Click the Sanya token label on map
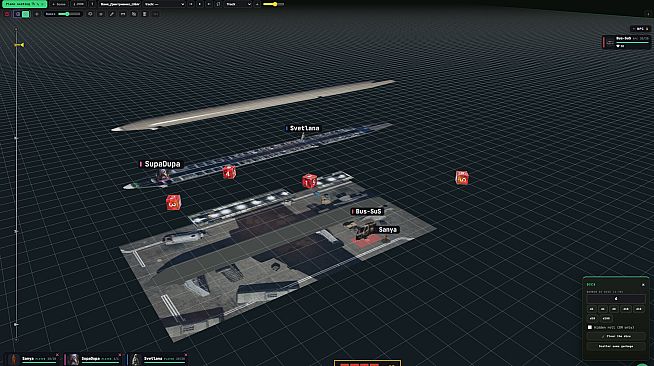The height and width of the screenshot is (366, 654). pos(387,230)
